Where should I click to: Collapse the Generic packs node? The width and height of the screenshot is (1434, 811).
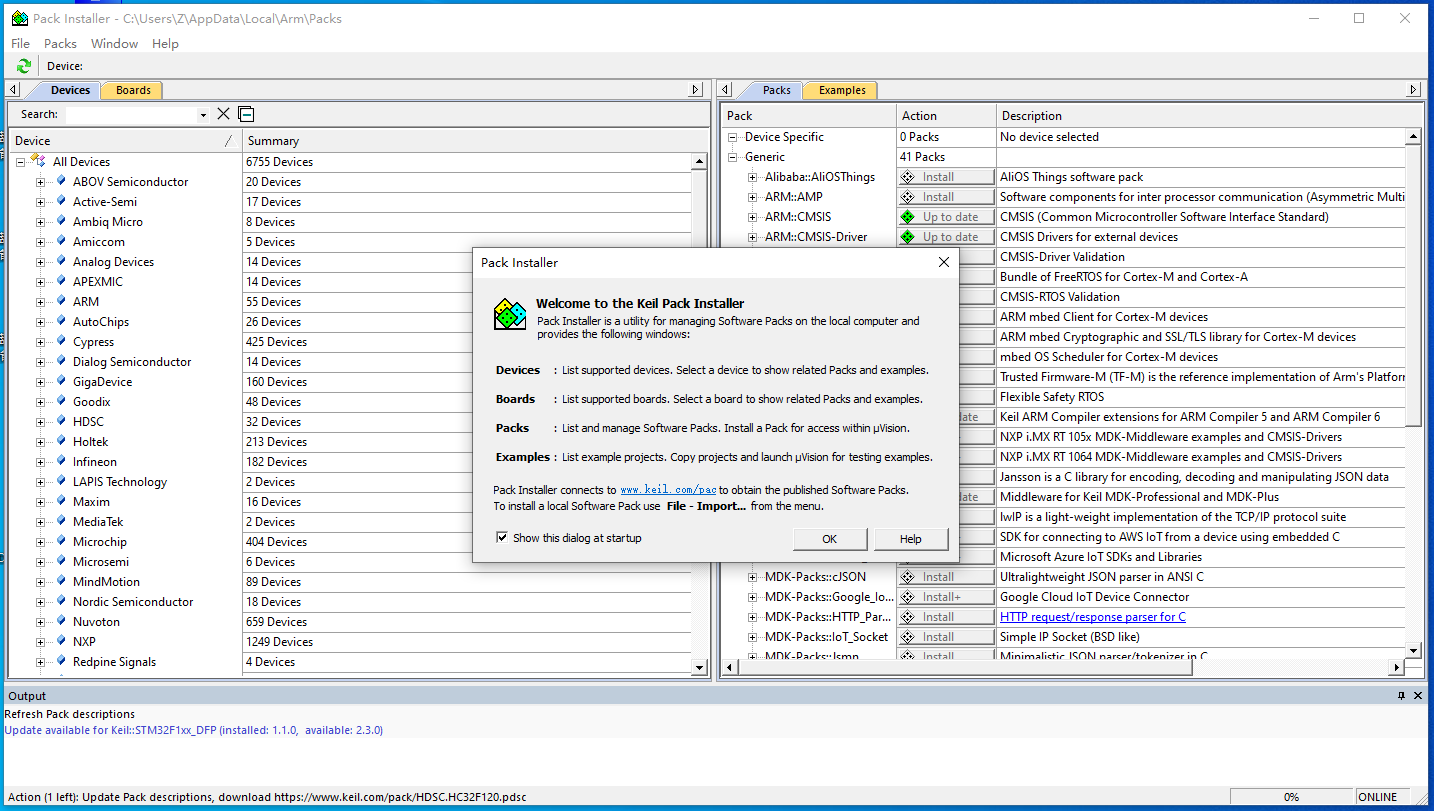(733, 157)
